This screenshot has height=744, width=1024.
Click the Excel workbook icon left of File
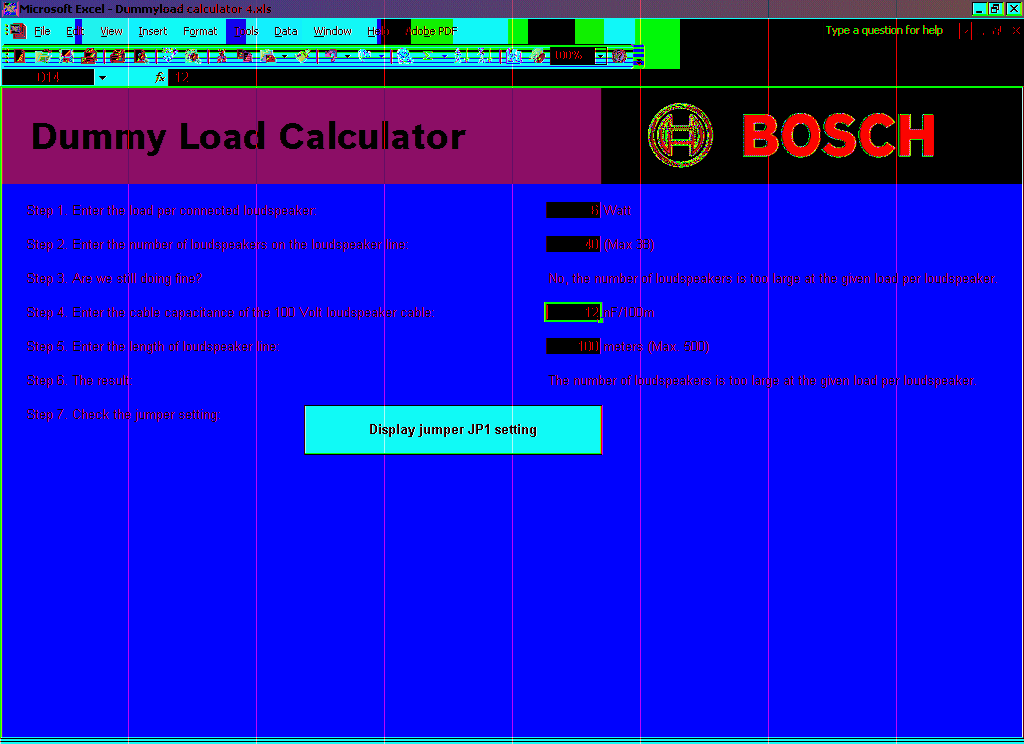pyautogui.click(x=17, y=31)
